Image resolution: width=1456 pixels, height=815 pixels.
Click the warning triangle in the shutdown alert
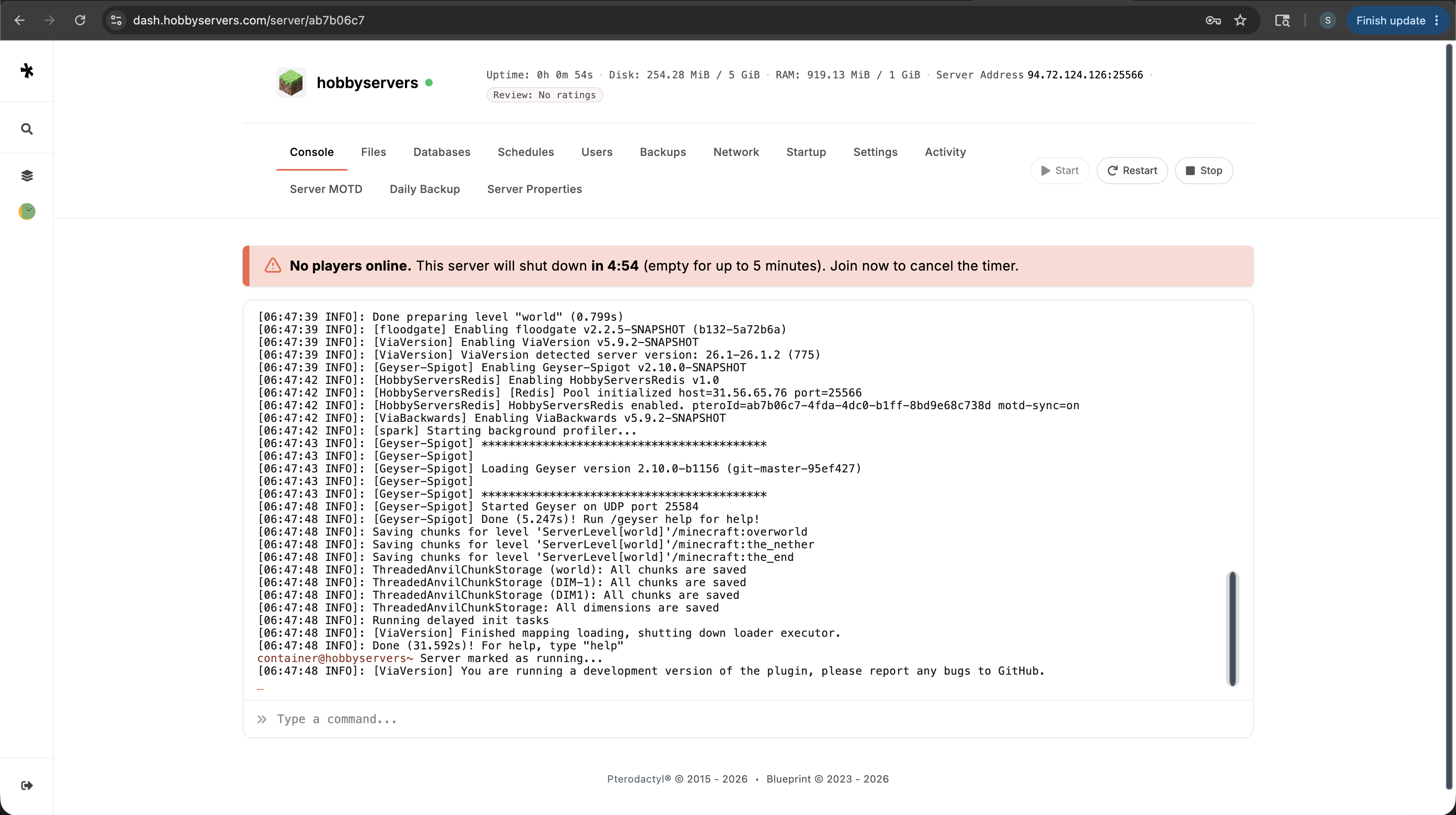pyautogui.click(x=273, y=265)
